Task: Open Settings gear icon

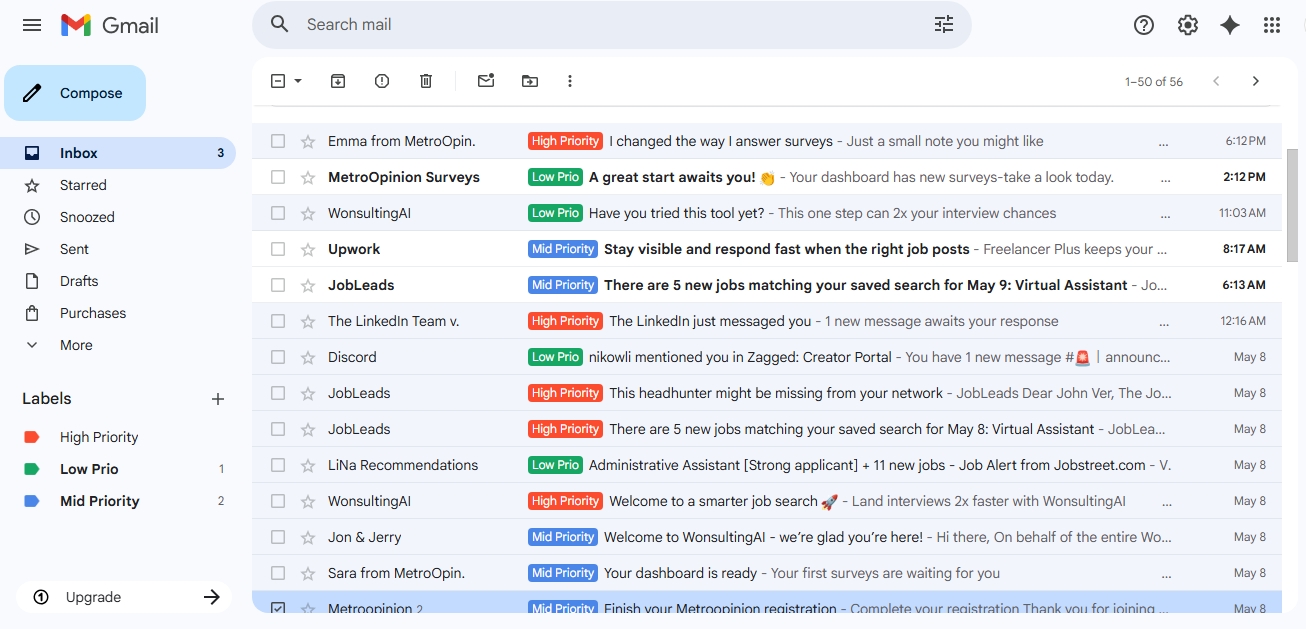Action: point(1188,25)
